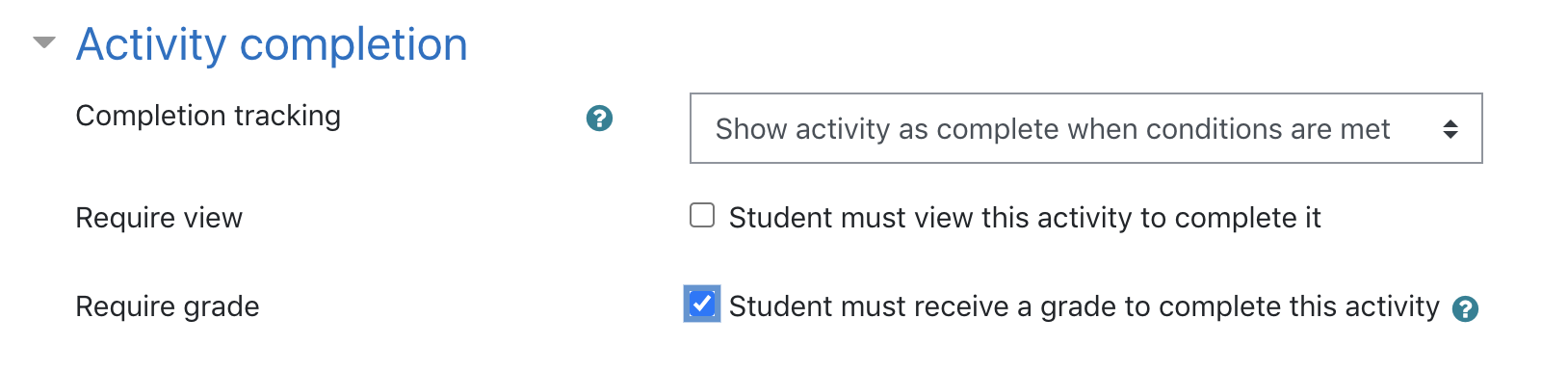Click 'Student must receive a grade' label
Viewport: 1568px width, 372px height.
(1084, 306)
